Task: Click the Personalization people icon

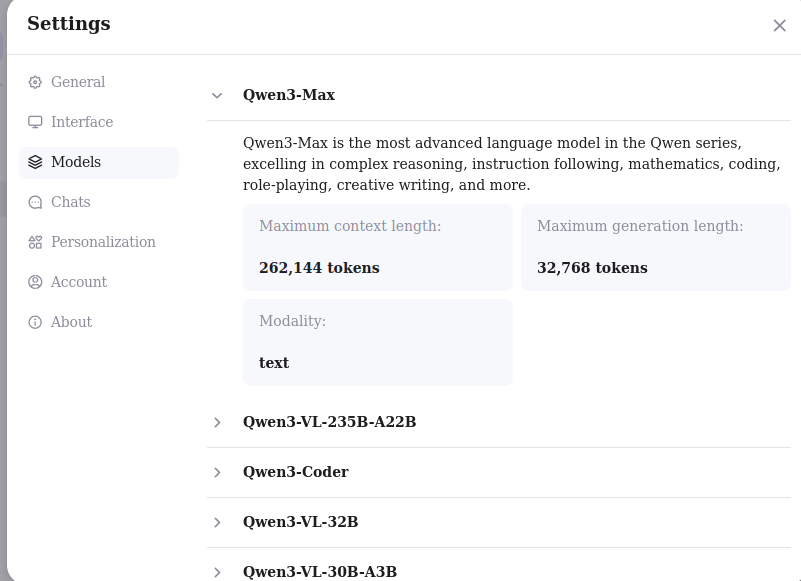Action: pos(35,242)
